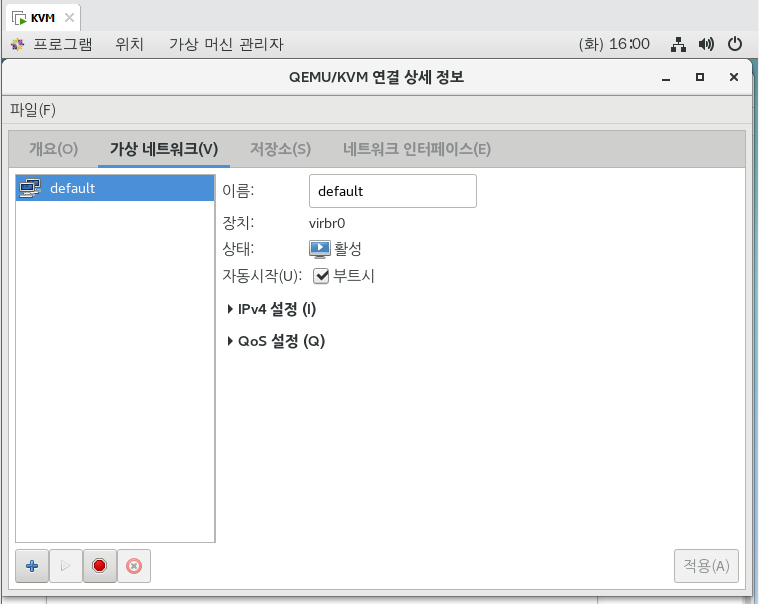The height and width of the screenshot is (604, 759).
Task: Click the virbr0 device value
Action: point(327,223)
